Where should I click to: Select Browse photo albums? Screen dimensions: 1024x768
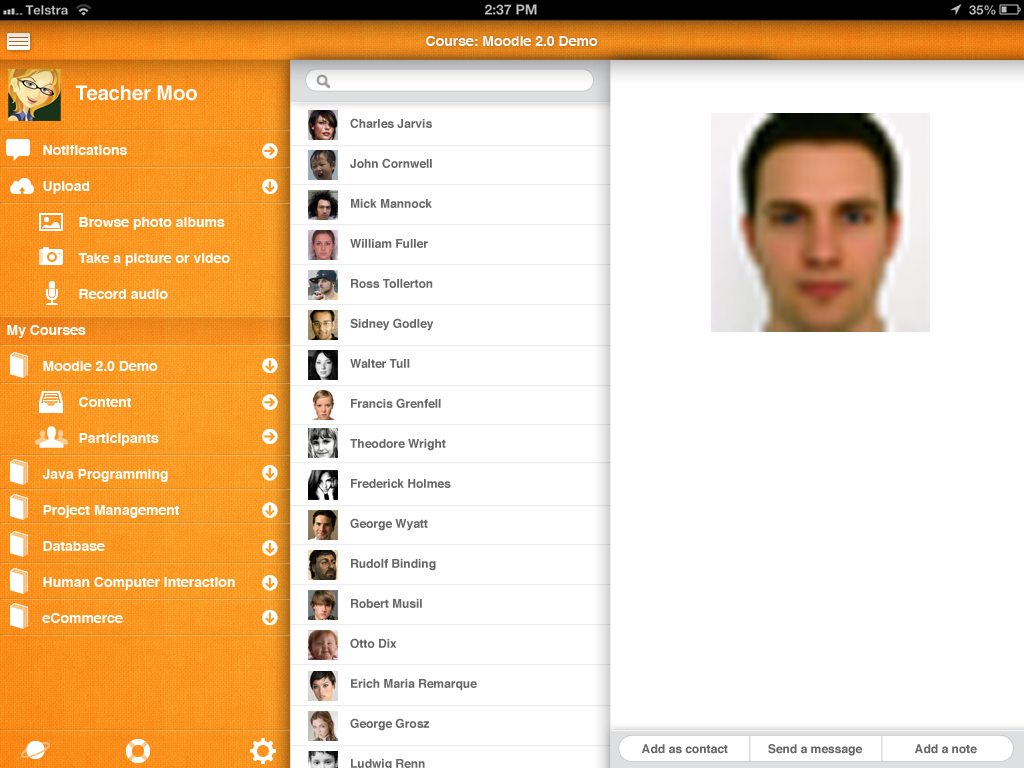tap(145, 222)
